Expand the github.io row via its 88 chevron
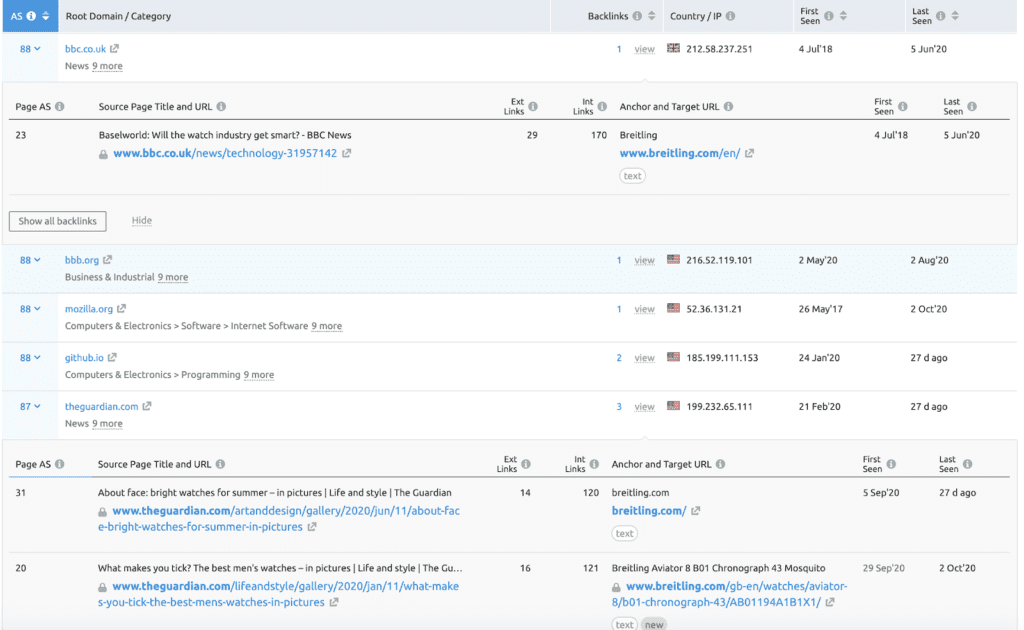 pyautogui.click(x=30, y=358)
